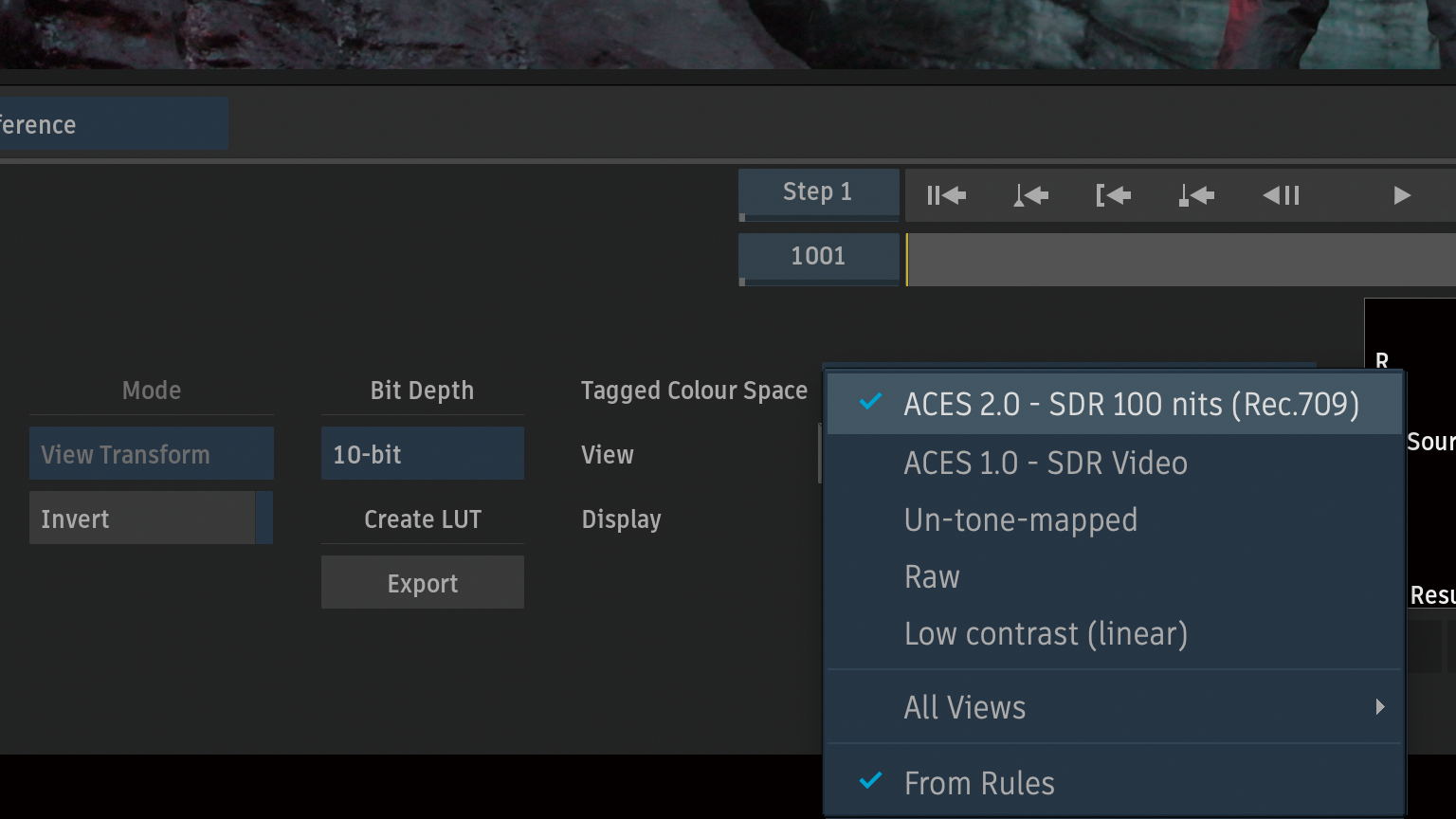Click the Create LUT label
The width and height of the screenshot is (1456, 819).
(423, 519)
